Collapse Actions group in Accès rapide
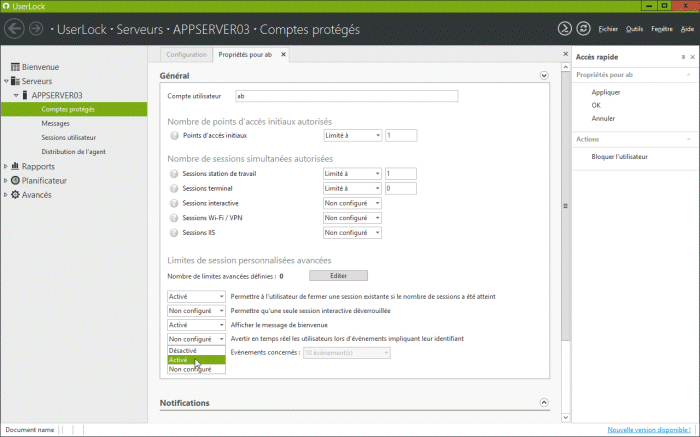Screen dimensions: 700x437 pyautogui.click(x=688, y=139)
